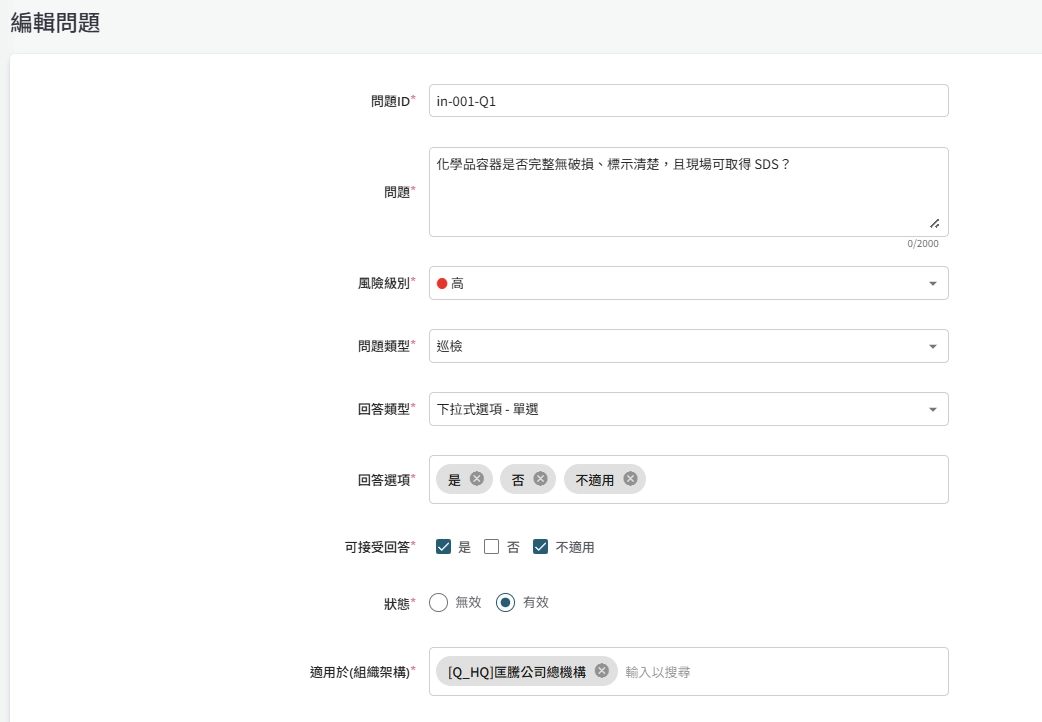Click the red high-risk color dot
The image size is (1042, 722).
coord(442,284)
